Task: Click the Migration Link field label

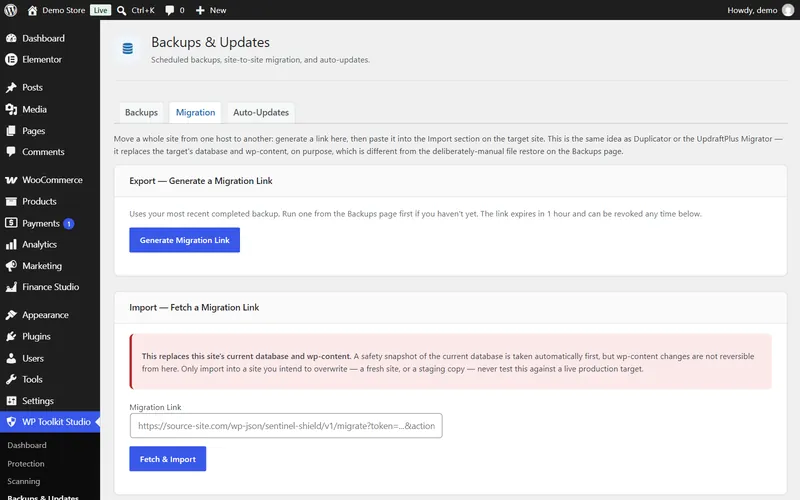Action: pyautogui.click(x=155, y=407)
